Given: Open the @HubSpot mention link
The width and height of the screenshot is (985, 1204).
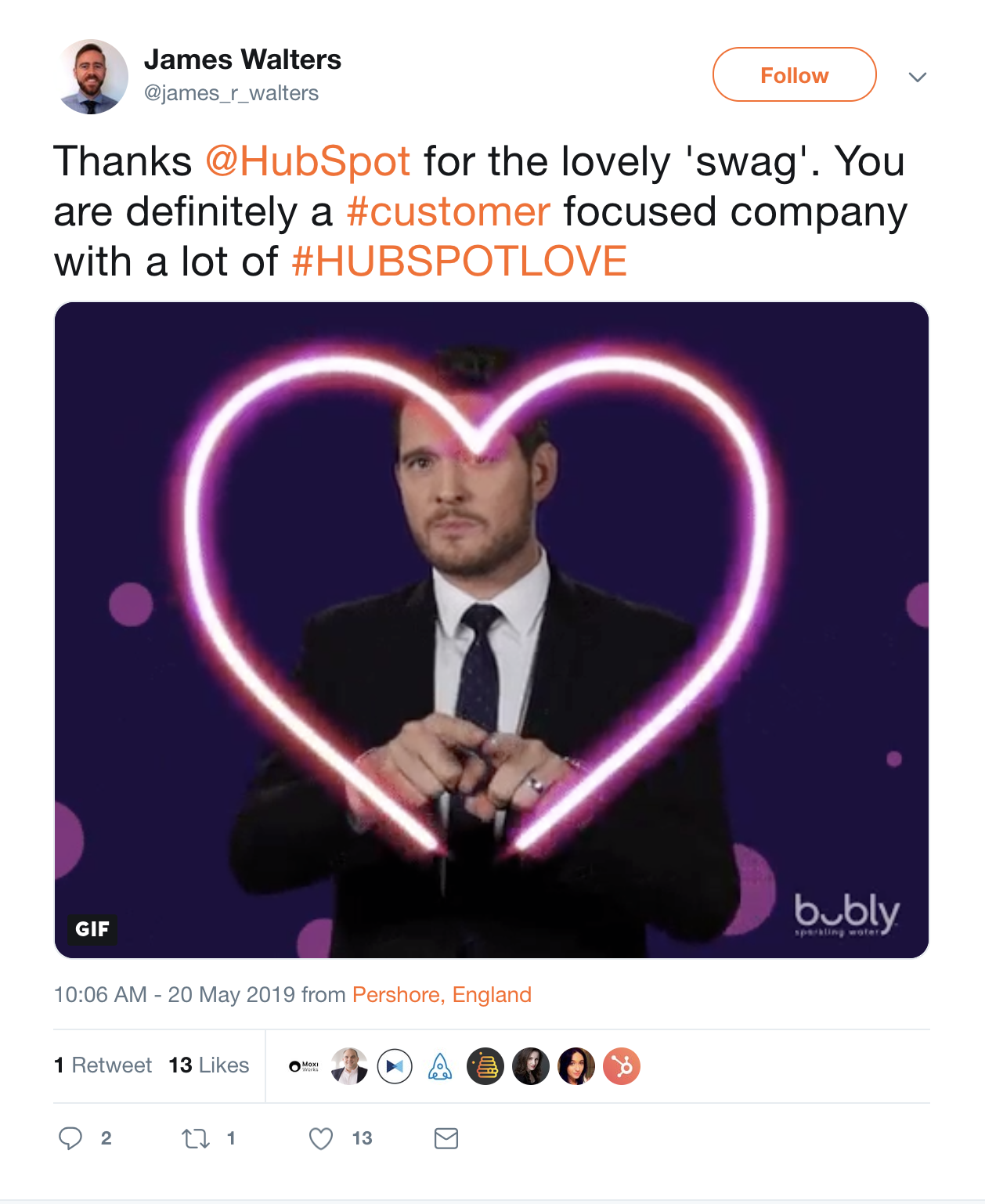Looking at the screenshot, I should point(308,162).
